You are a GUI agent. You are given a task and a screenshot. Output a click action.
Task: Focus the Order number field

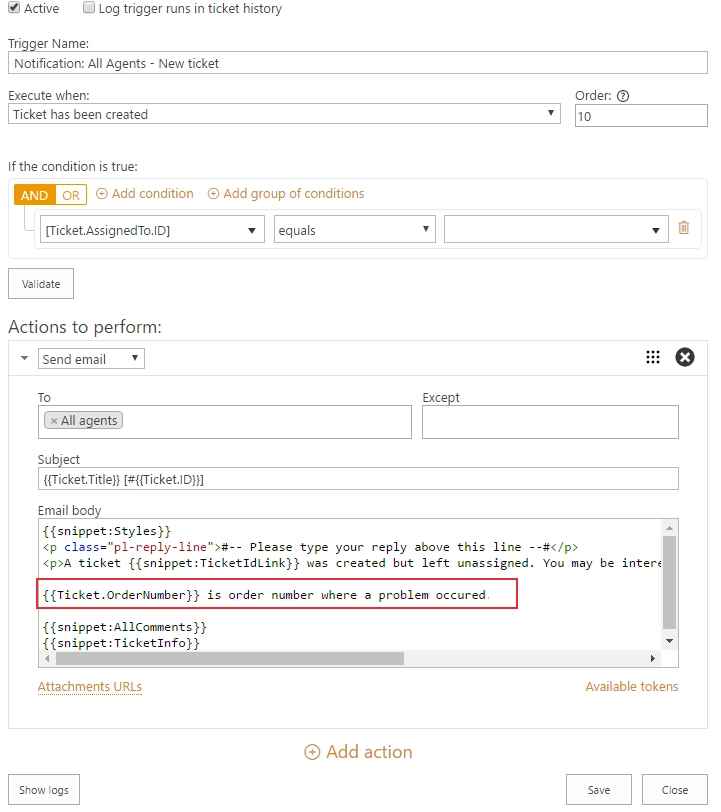point(641,116)
